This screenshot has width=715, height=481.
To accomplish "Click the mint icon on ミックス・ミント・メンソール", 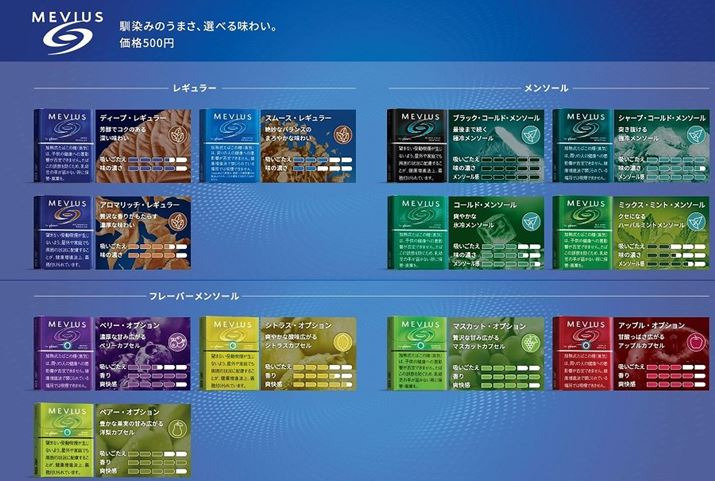I will [x=696, y=221].
